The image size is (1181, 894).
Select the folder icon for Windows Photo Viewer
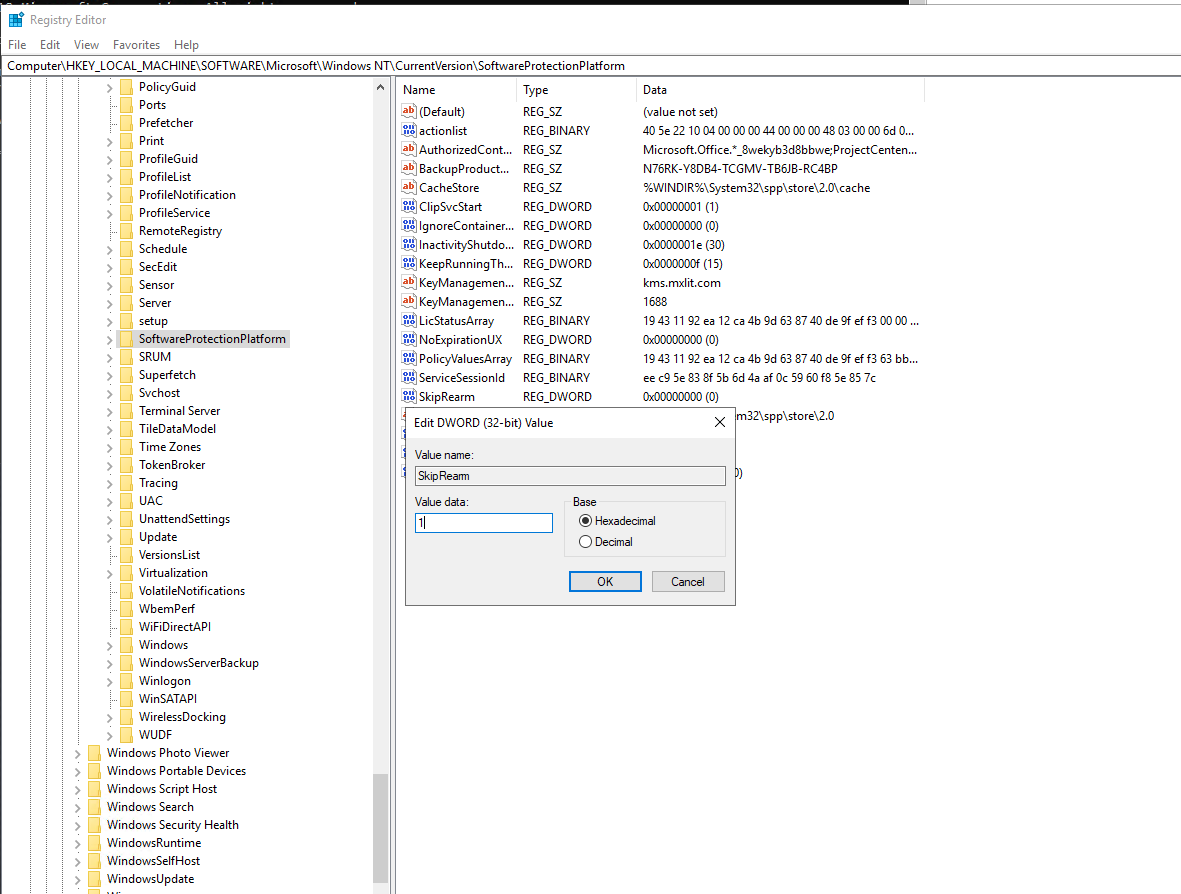point(94,753)
